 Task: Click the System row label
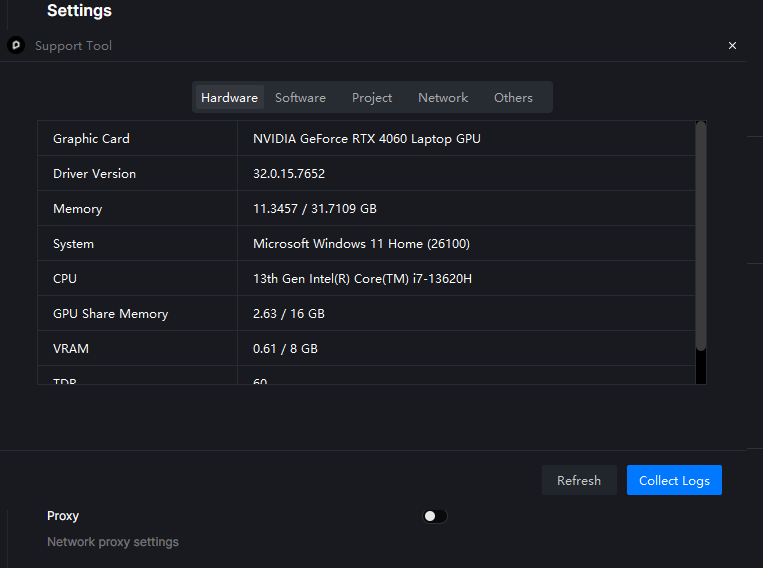click(x=73, y=244)
